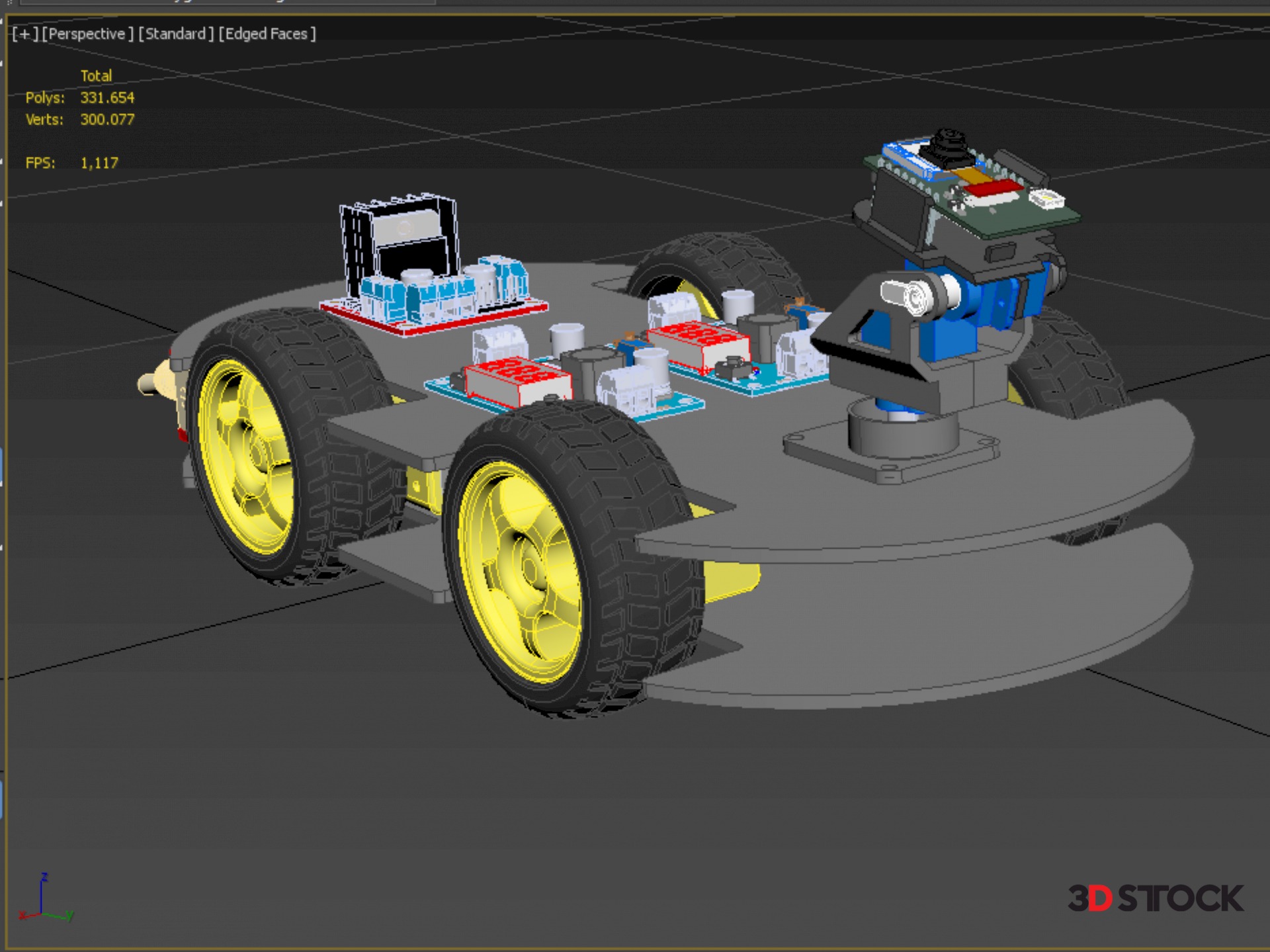Open the Edged Faces display mode dropdown
Viewport: 1270px width, 952px height.
tap(267, 34)
